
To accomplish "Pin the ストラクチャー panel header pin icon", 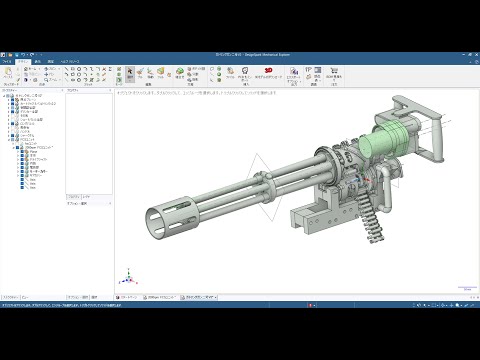I will [62, 90].
